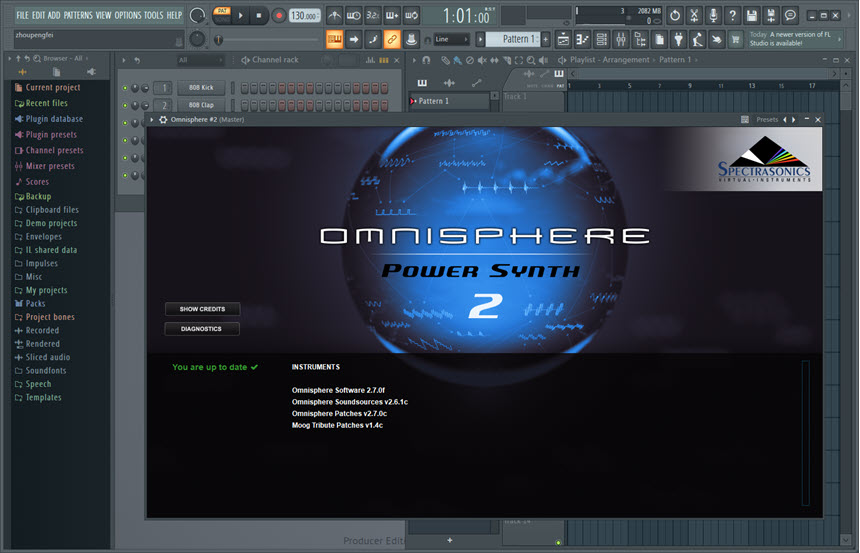
Task: Open the project picker pages icon
Action: (x=659, y=39)
